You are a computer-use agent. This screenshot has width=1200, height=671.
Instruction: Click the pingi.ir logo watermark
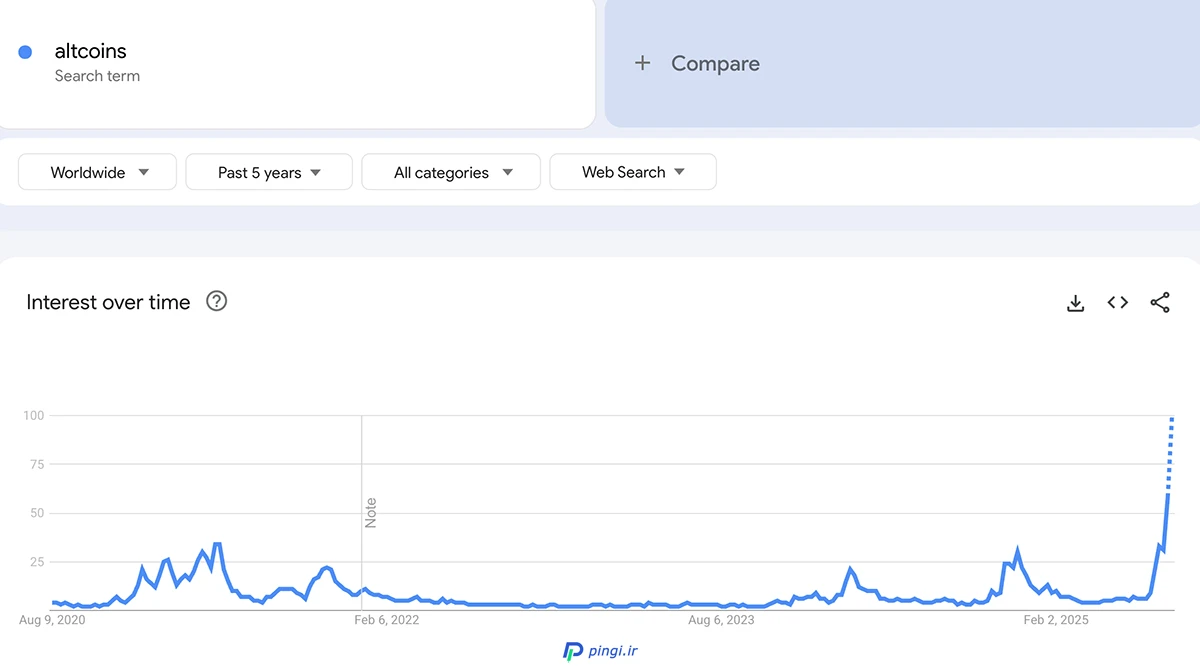click(x=600, y=651)
